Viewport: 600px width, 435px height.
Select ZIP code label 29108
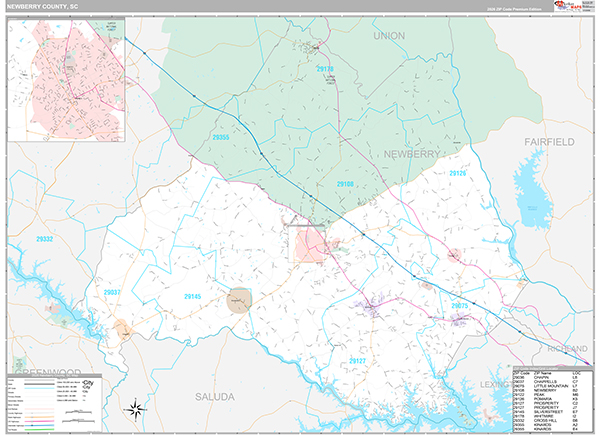345,184
